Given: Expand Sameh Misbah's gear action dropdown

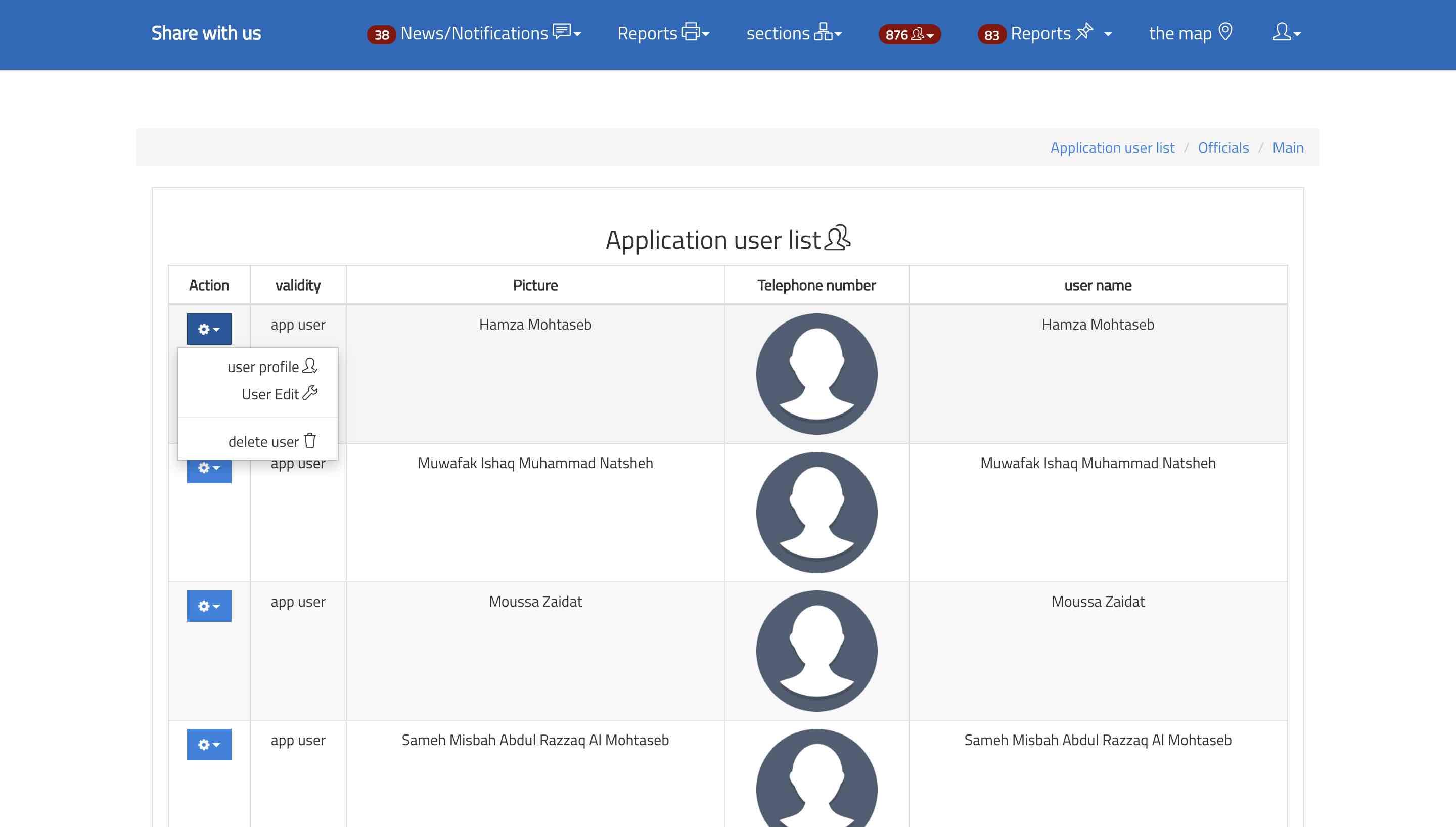Looking at the screenshot, I should (x=209, y=745).
